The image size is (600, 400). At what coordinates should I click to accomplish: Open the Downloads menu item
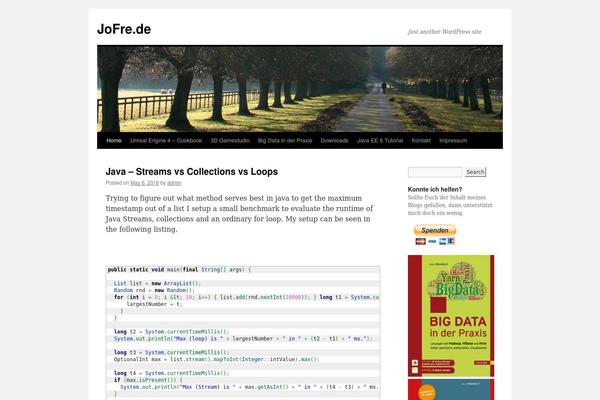click(334, 140)
